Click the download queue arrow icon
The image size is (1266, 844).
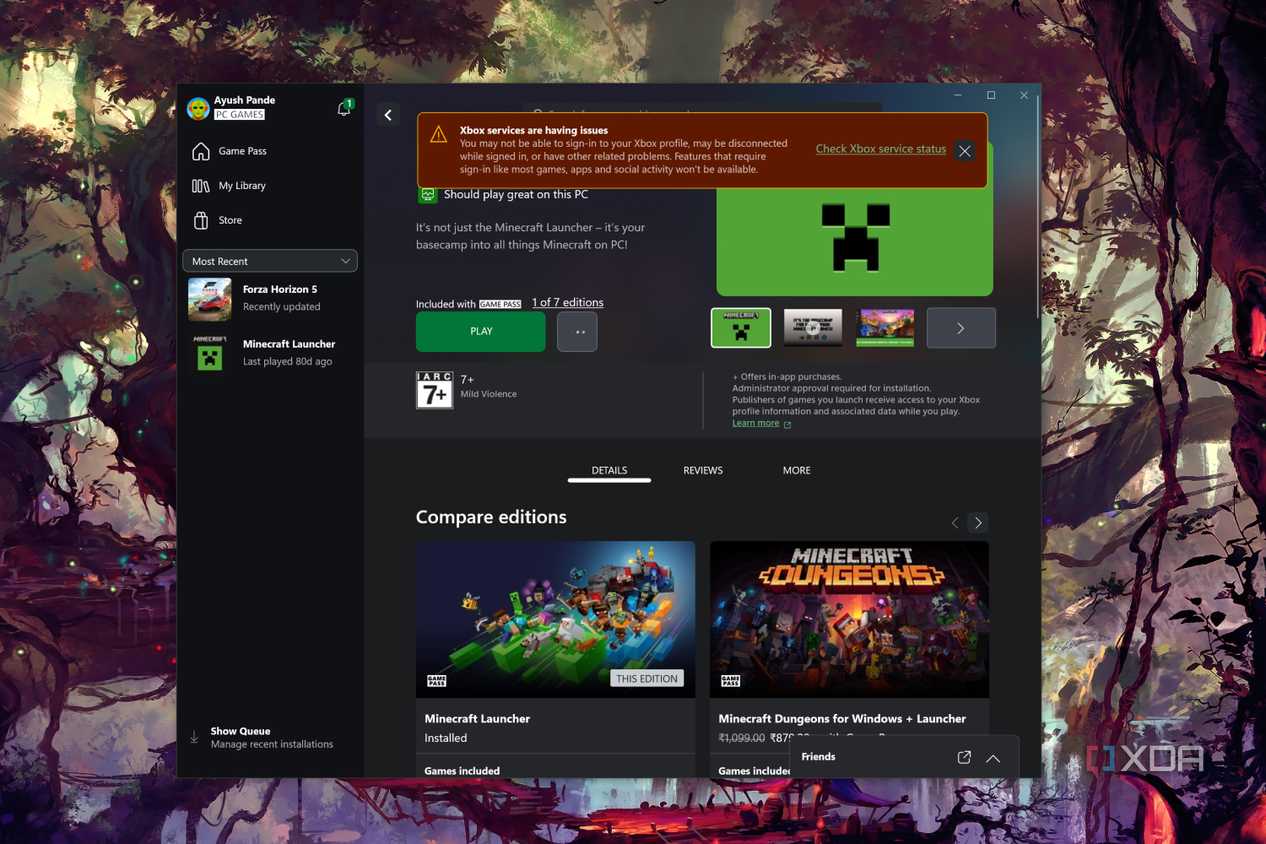[194, 738]
